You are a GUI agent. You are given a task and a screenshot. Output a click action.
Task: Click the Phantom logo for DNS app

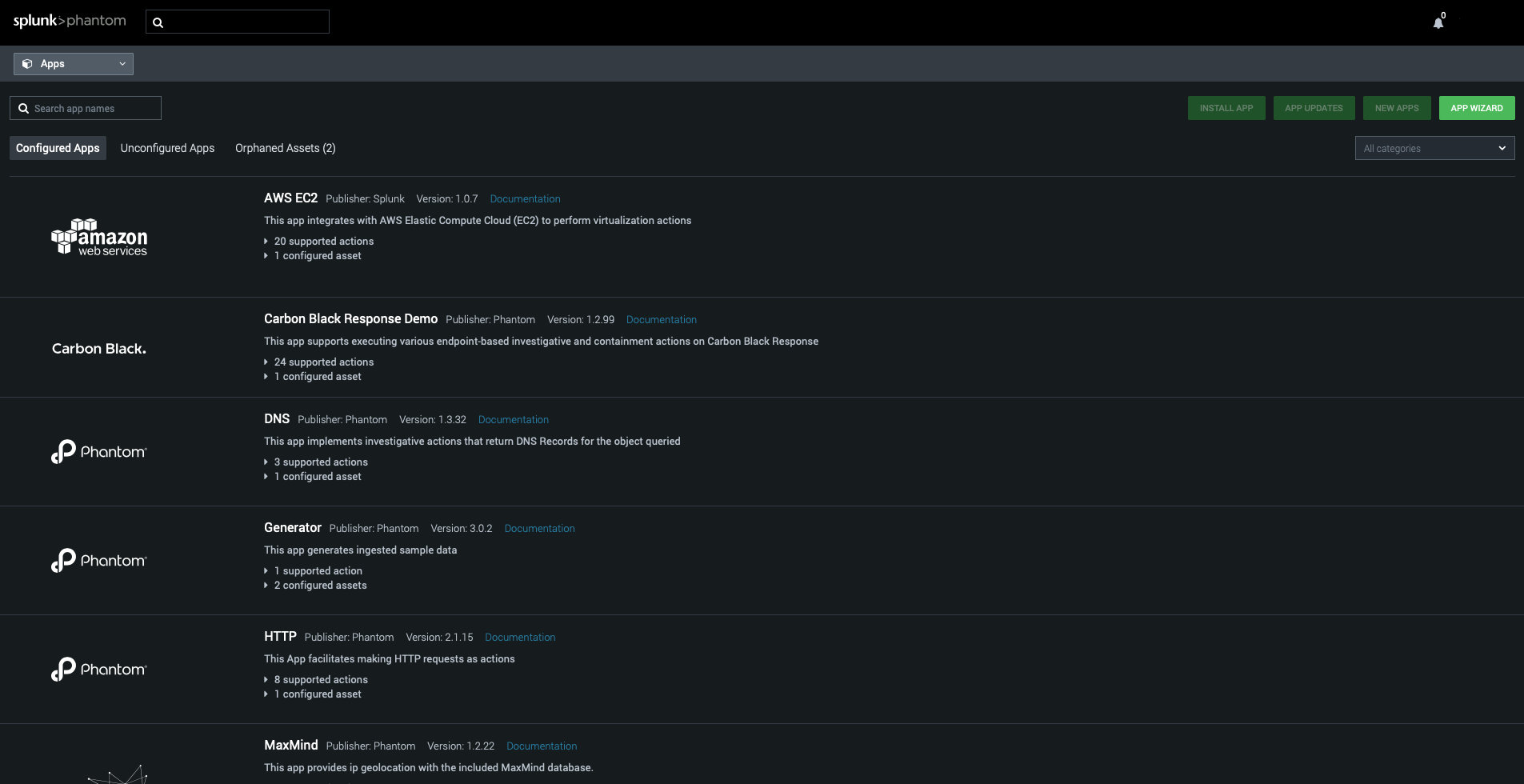point(99,452)
